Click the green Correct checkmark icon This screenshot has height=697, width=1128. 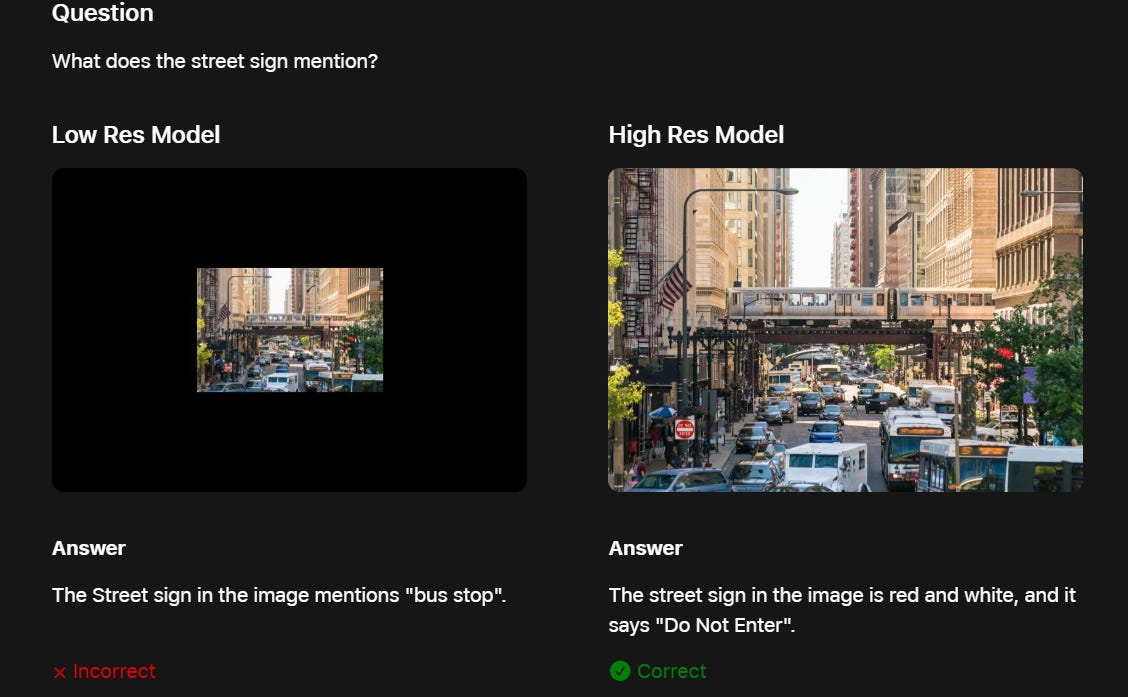tap(619, 671)
